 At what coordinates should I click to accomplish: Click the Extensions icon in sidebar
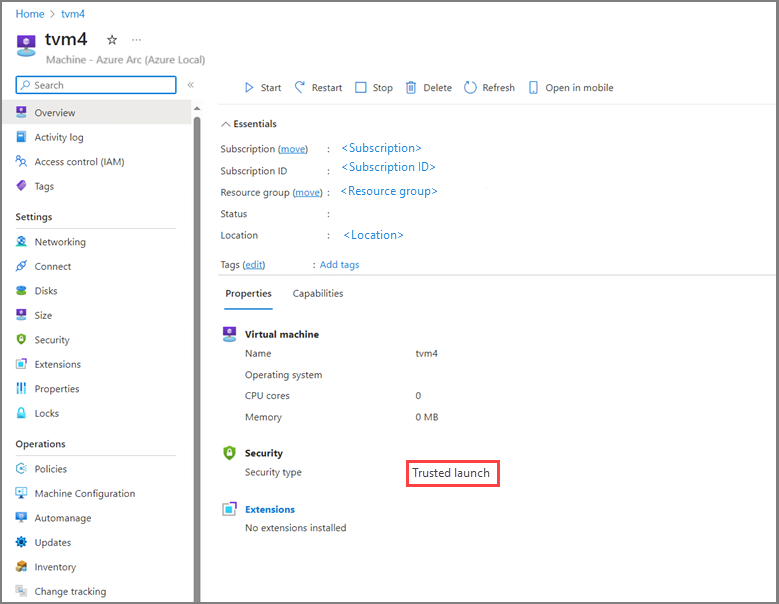[21, 364]
